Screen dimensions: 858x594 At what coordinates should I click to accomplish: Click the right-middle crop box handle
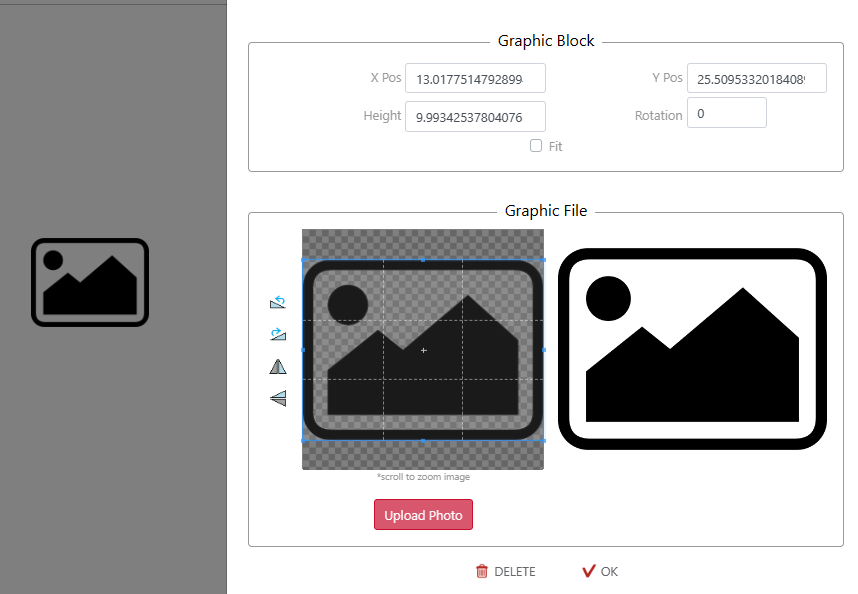coord(544,350)
